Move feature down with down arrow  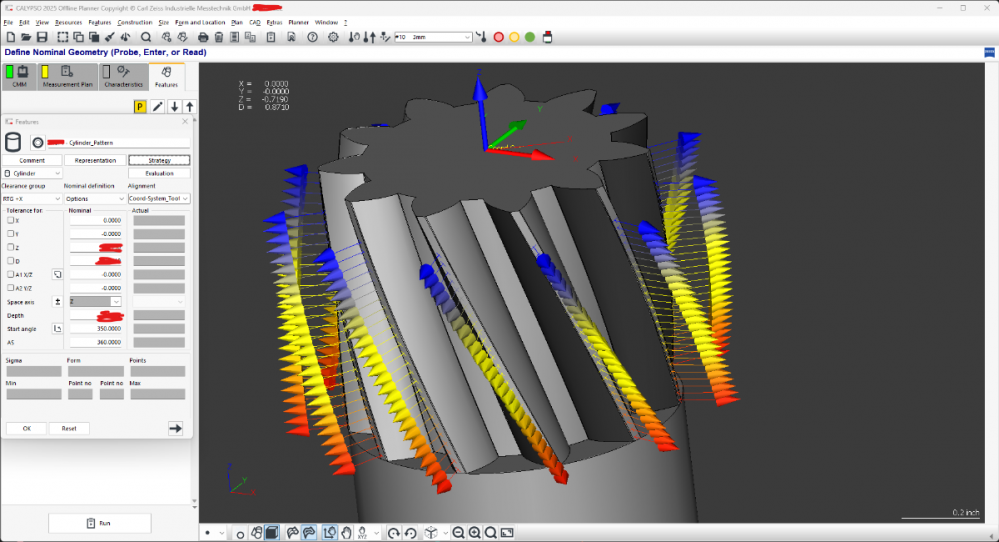click(x=174, y=107)
